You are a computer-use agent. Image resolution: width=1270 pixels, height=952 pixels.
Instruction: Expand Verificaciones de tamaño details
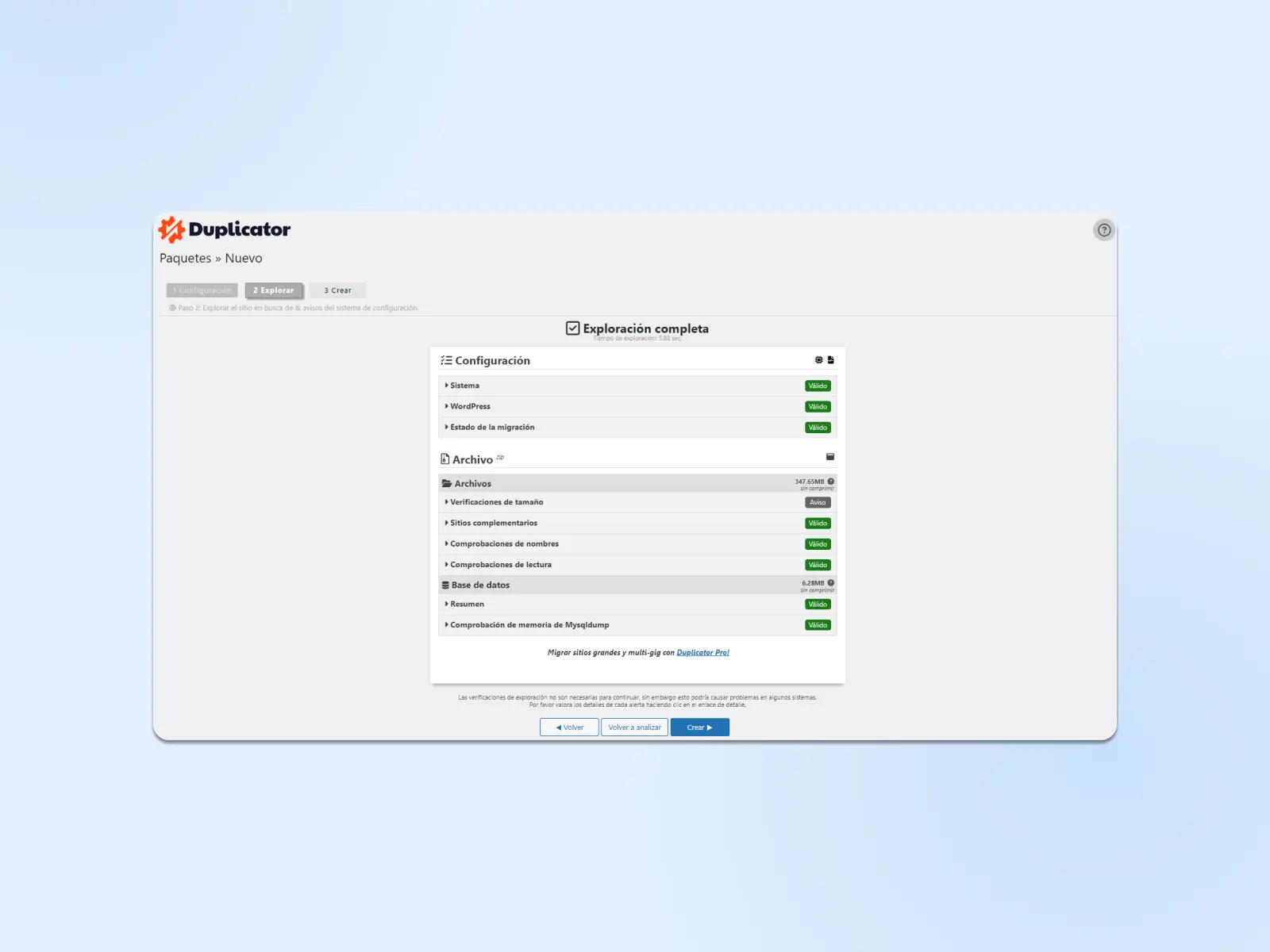click(496, 502)
